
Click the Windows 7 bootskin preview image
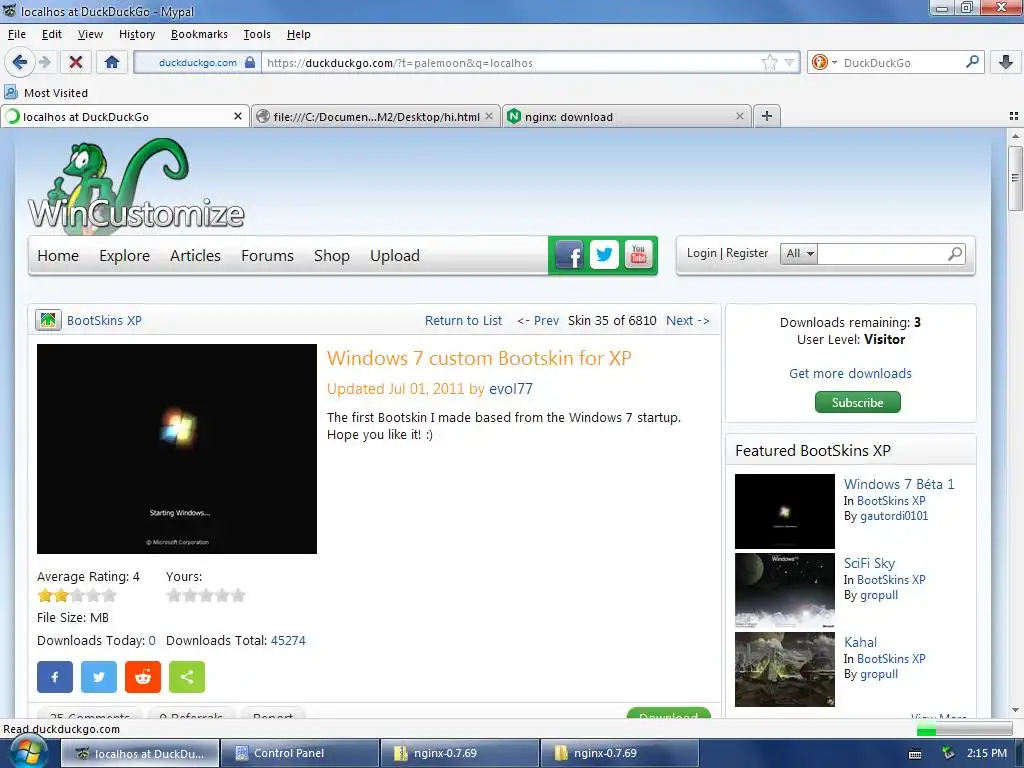click(177, 449)
